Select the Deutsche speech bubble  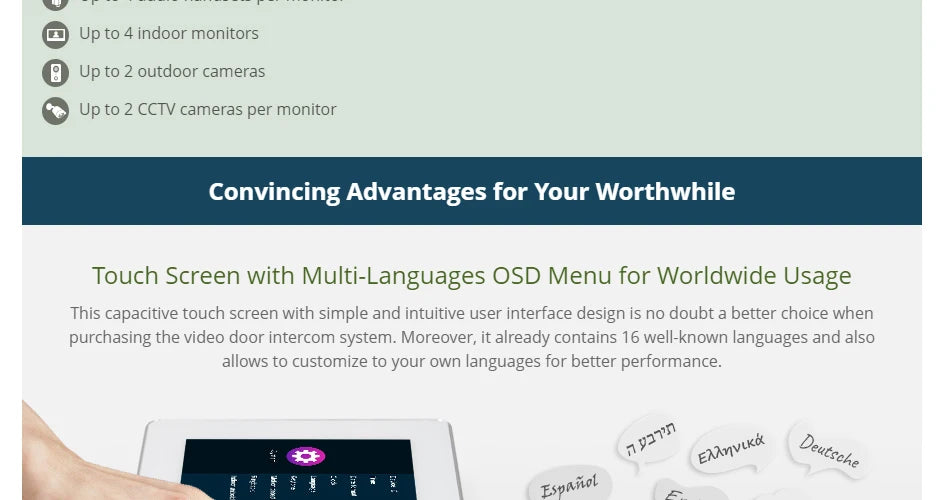[x=829, y=451]
